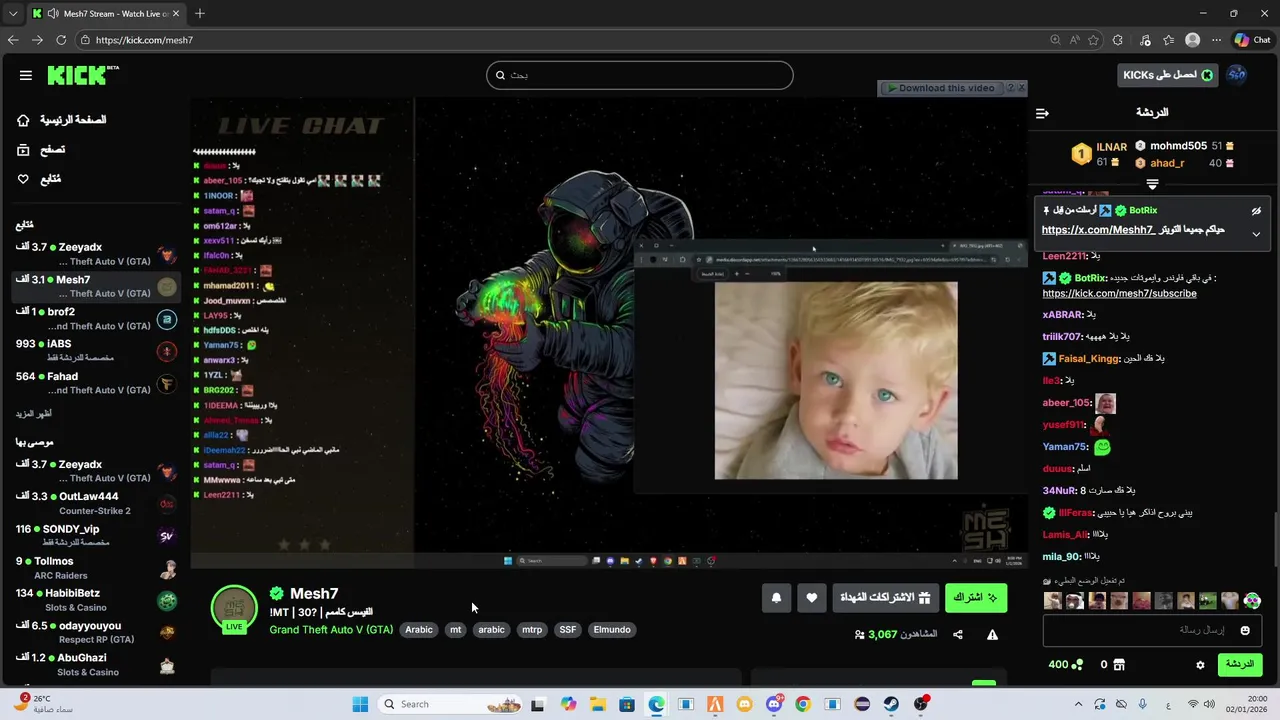Open a new browser tab
This screenshot has width=1280, height=720.
pos(200,13)
